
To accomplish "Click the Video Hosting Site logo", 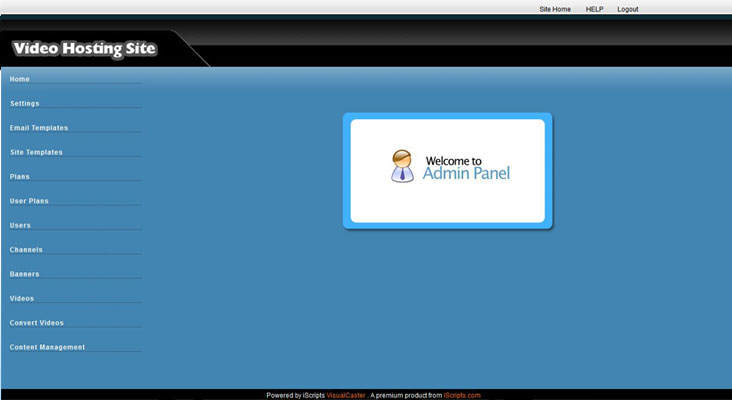I will click(84, 49).
